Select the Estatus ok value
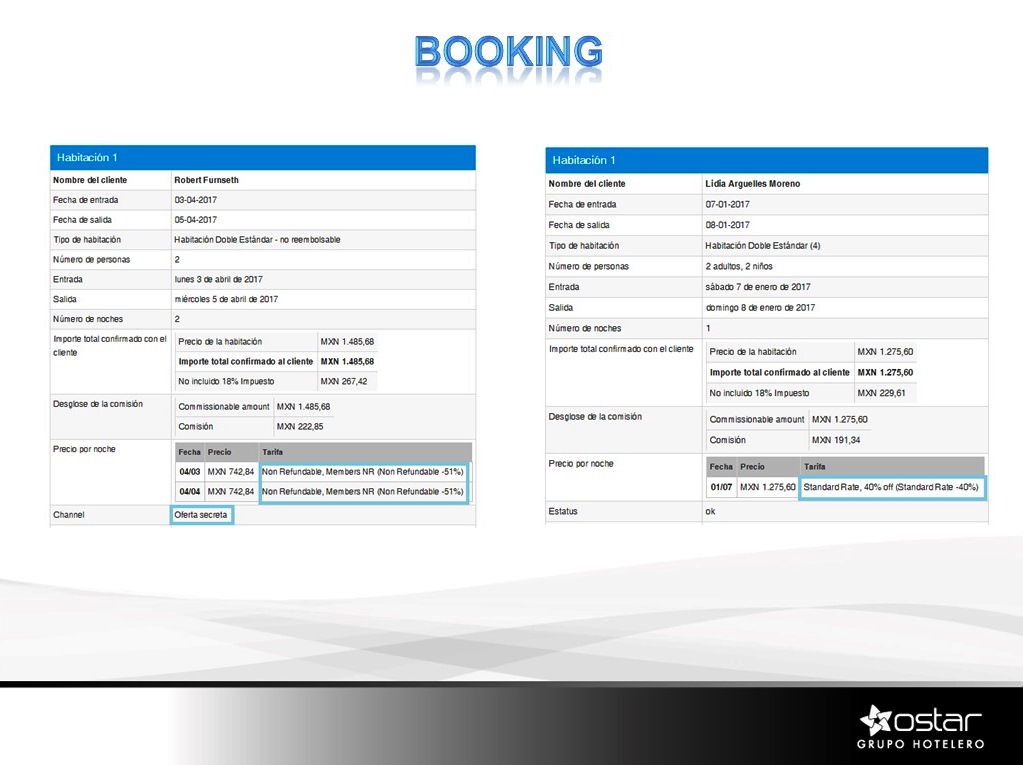The width and height of the screenshot is (1023, 765). pyautogui.click(x=710, y=511)
